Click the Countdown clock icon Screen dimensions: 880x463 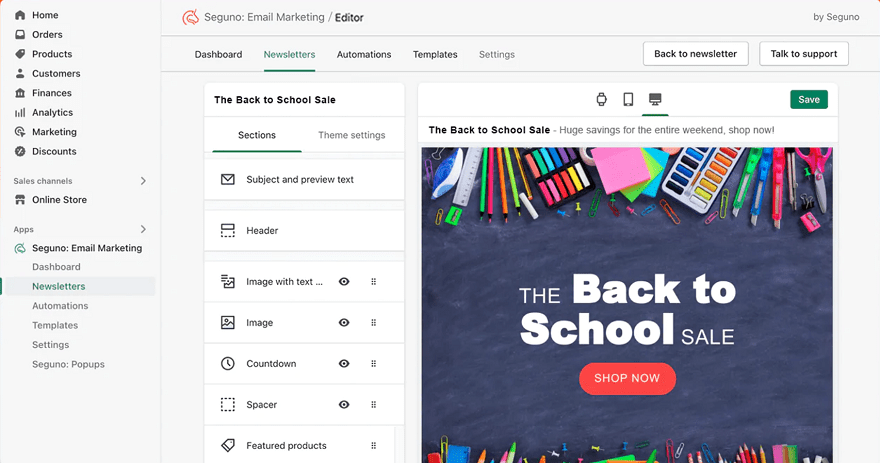point(228,364)
